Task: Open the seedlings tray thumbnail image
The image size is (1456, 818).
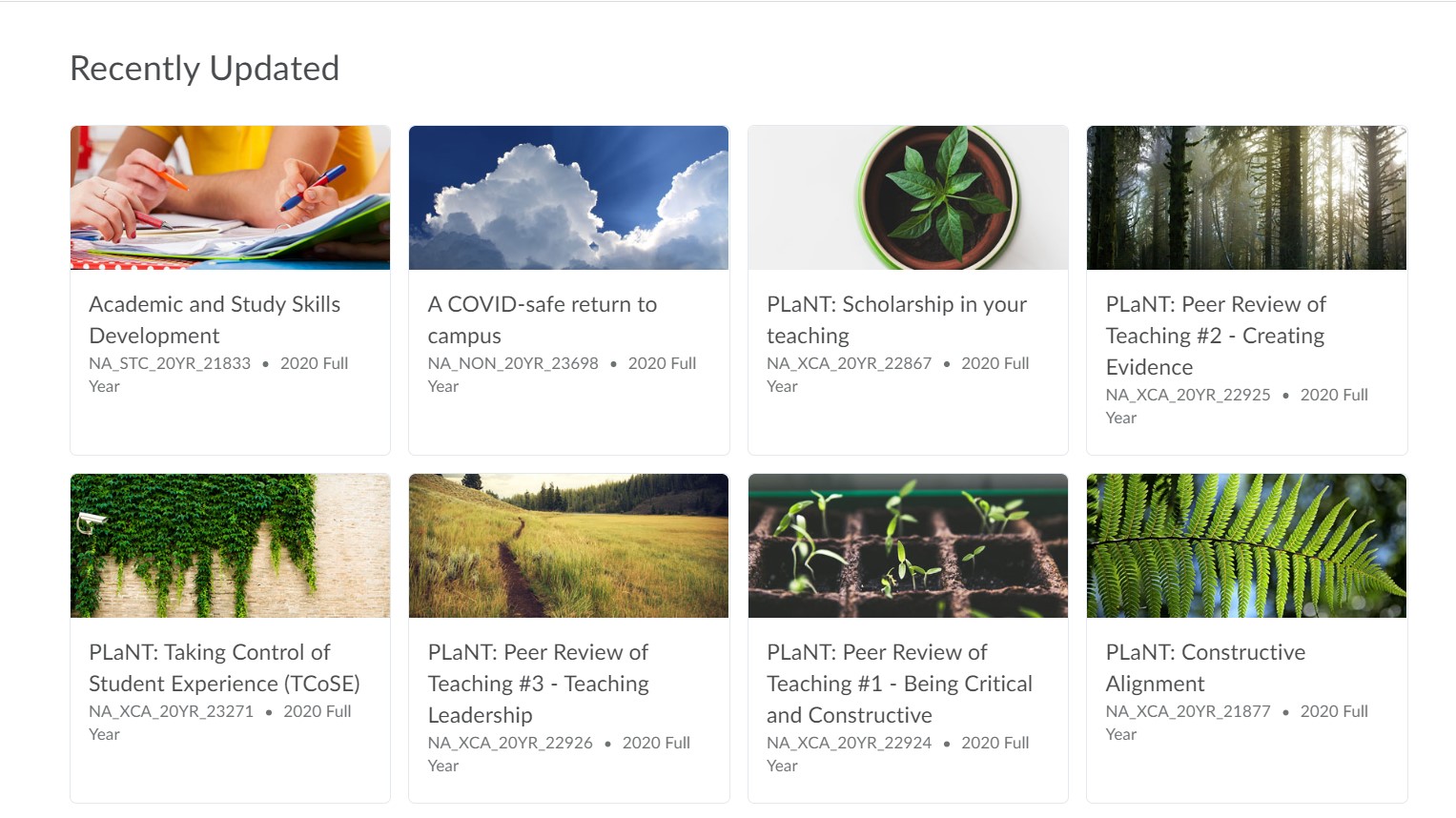Action: pos(908,545)
